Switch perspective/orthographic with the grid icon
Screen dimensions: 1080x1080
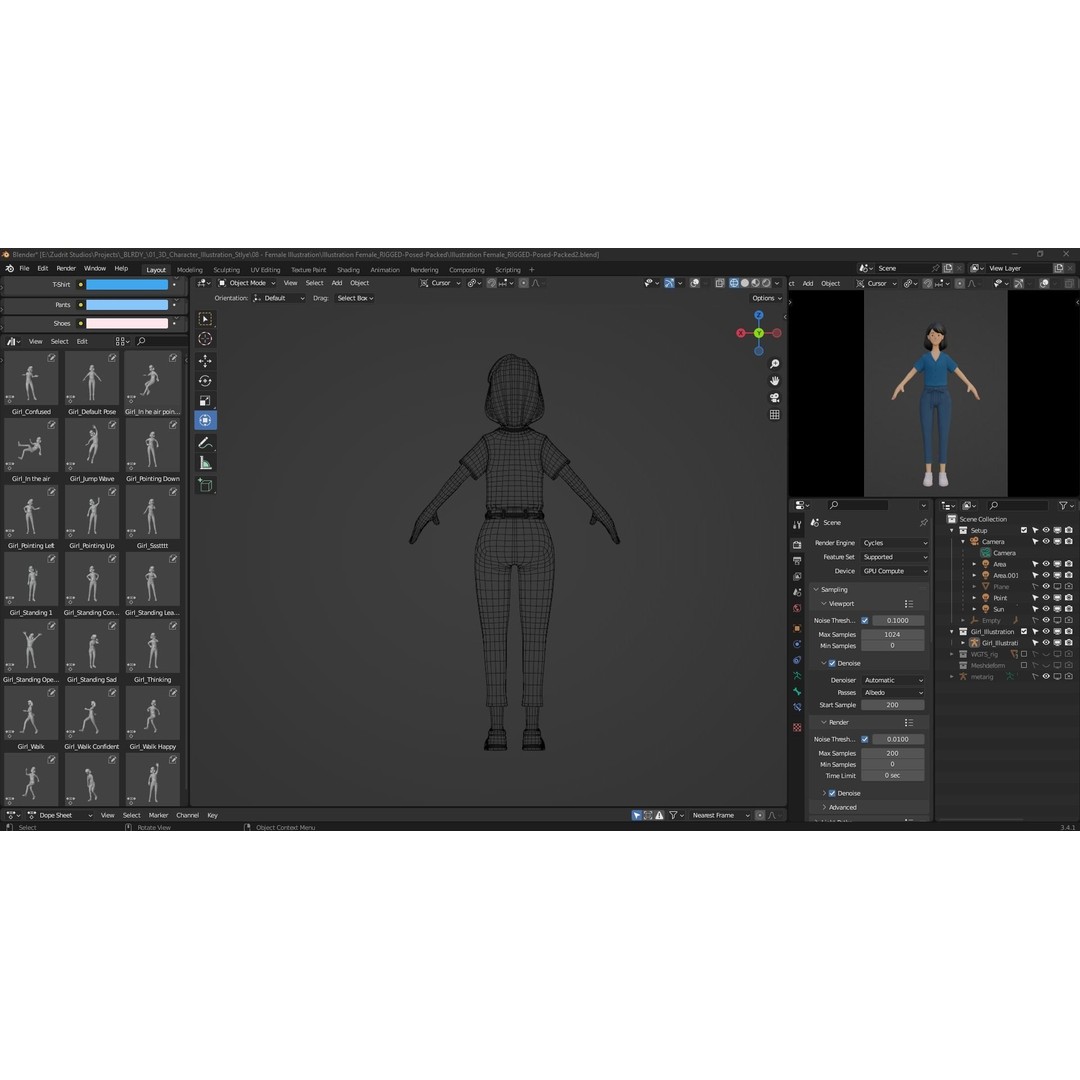pos(774,415)
